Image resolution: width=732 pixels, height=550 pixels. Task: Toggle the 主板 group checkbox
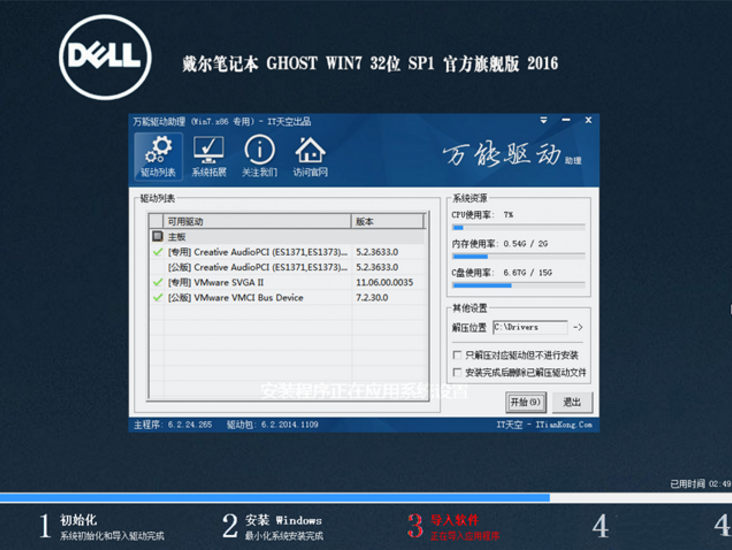tap(157, 236)
